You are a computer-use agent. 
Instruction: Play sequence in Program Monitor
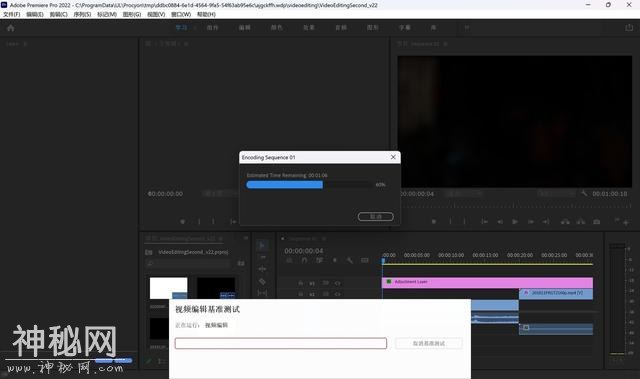(515, 222)
